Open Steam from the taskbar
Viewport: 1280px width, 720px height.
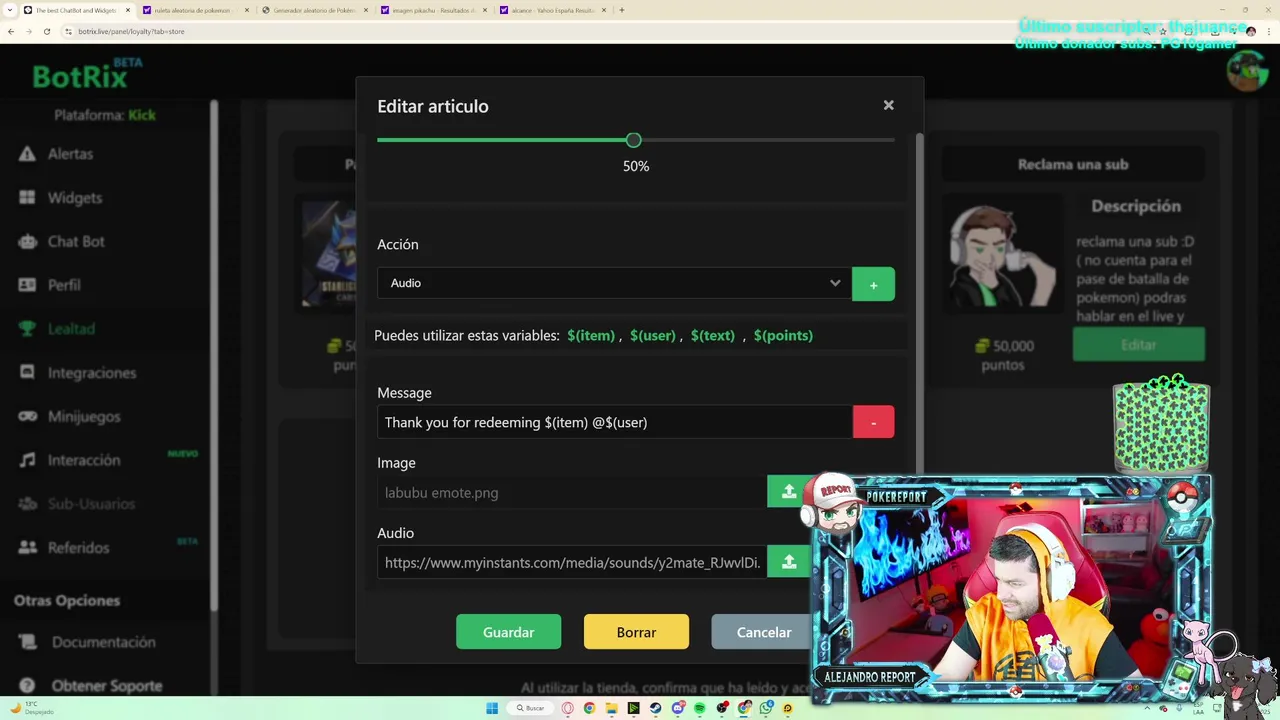[656, 708]
